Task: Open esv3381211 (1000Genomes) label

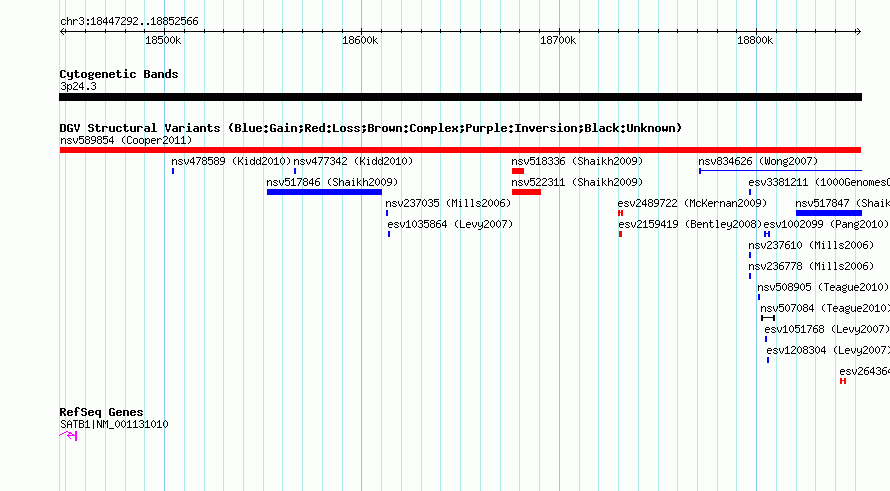Action: [x=819, y=182]
